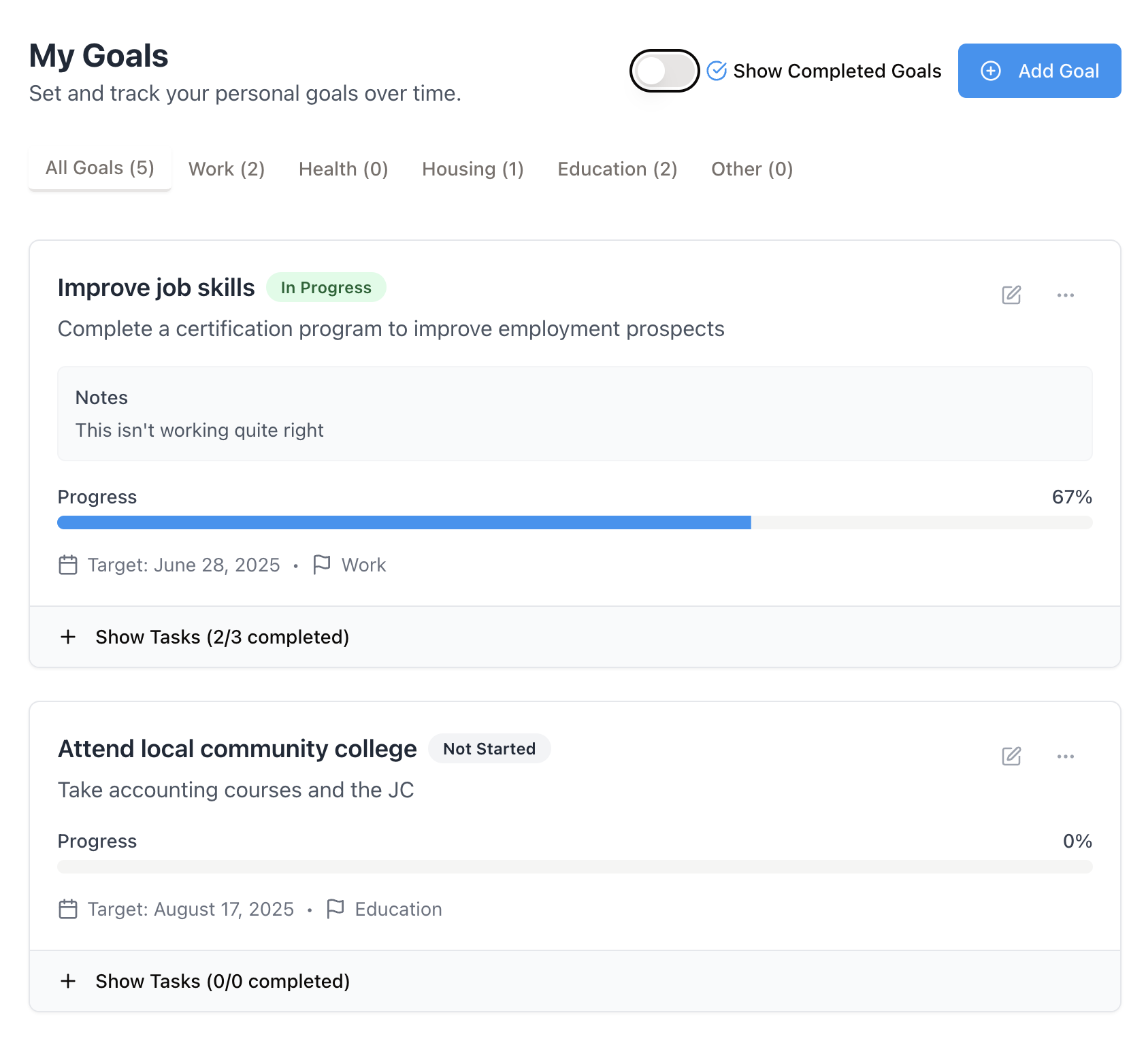Edit the Attend local community college goal
1146x1064 pixels.
tap(1011, 756)
